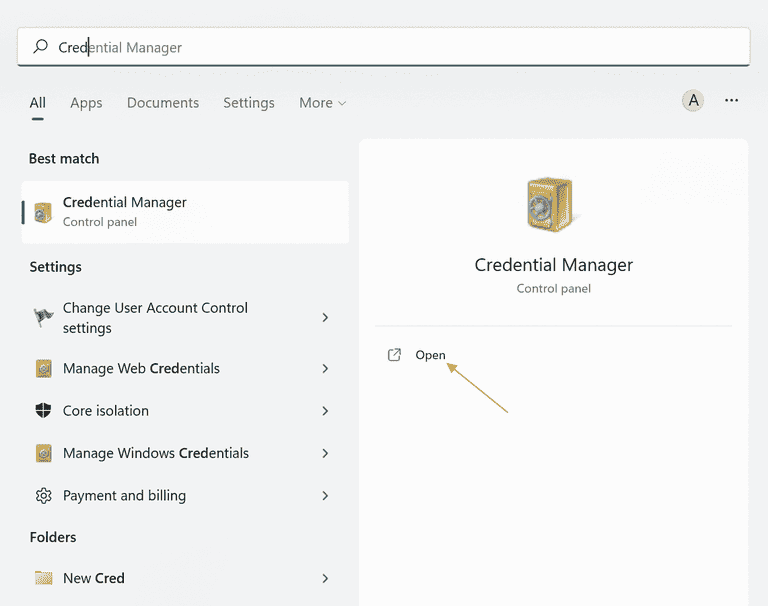Expand the Core isolation chevron arrow
This screenshot has height=606, width=768.
point(325,411)
